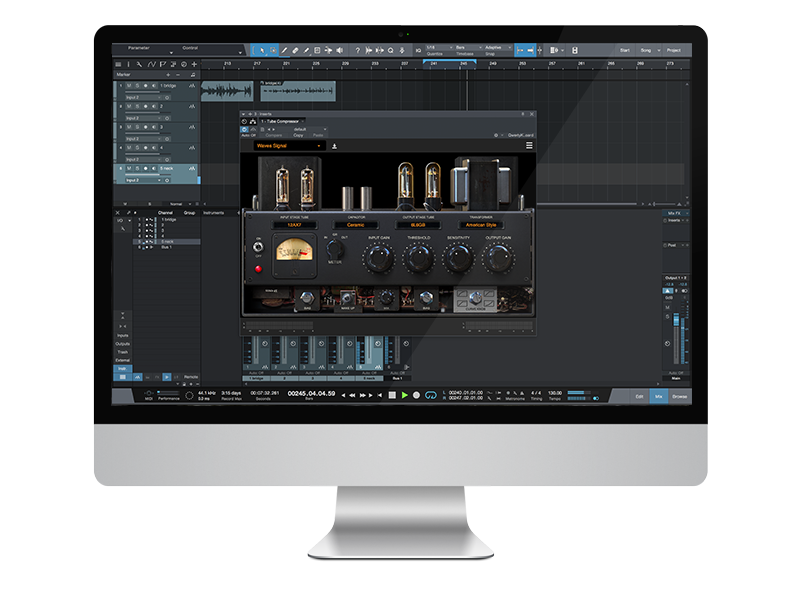Click the Remote button in mixer panel

coord(191,377)
